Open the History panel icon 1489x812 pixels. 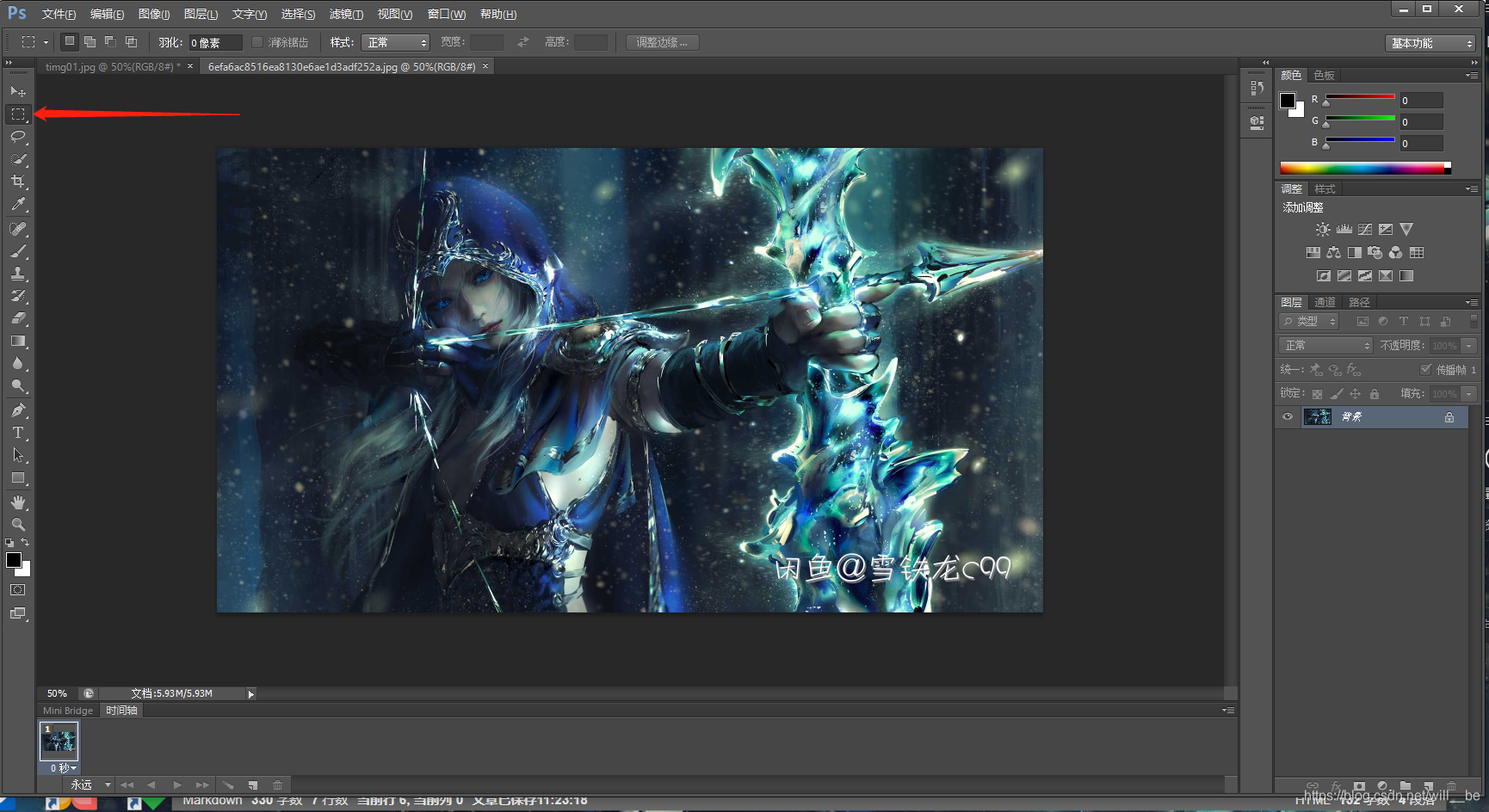click(x=1257, y=87)
